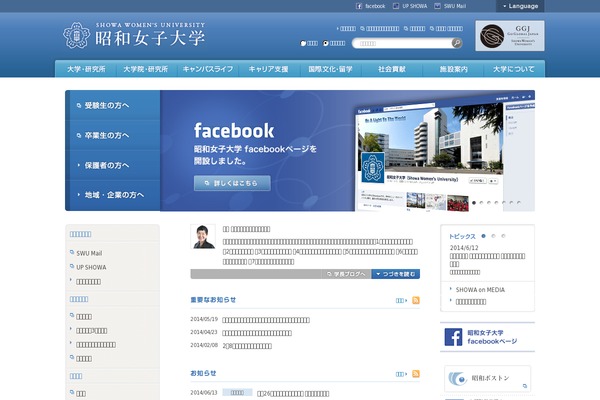
Task: Click the search magnifier button
Action: pos(457,43)
